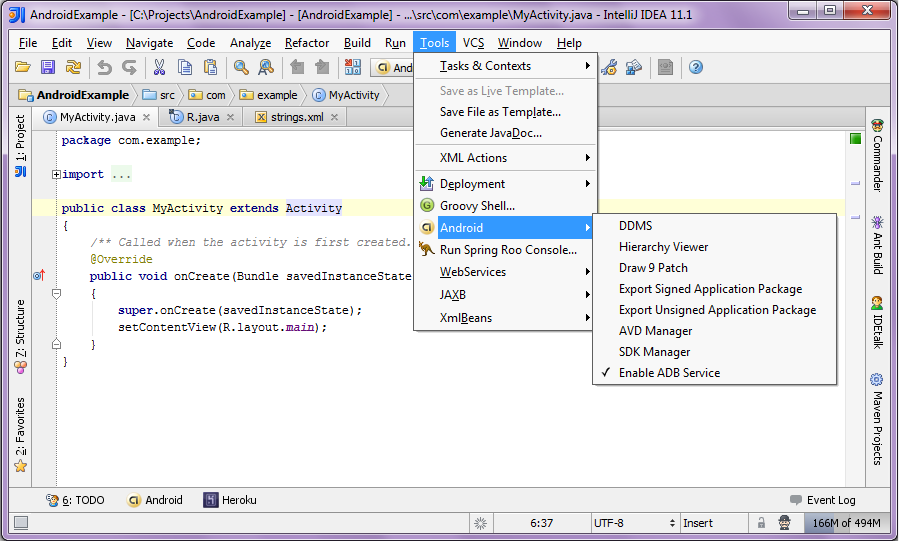Choose Hierarchy Viewer menu entry

click(x=714, y=247)
